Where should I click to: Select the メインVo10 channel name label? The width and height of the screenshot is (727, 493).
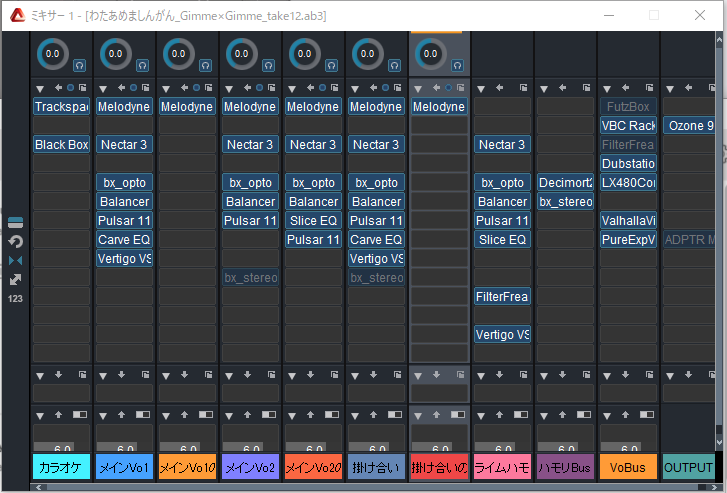pyautogui.click(x=187, y=467)
